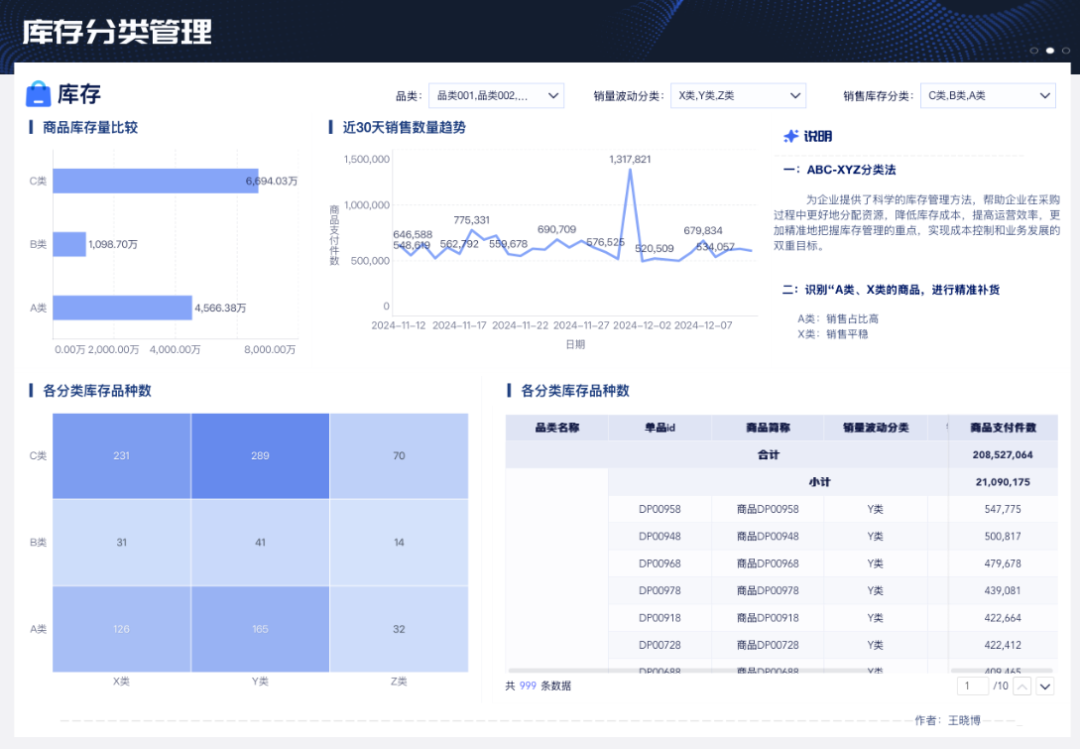This screenshot has width=1080, height=749.
Task: Select heatmap cell B类 X类 with 31
Action: pyautogui.click(x=121, y=542)
